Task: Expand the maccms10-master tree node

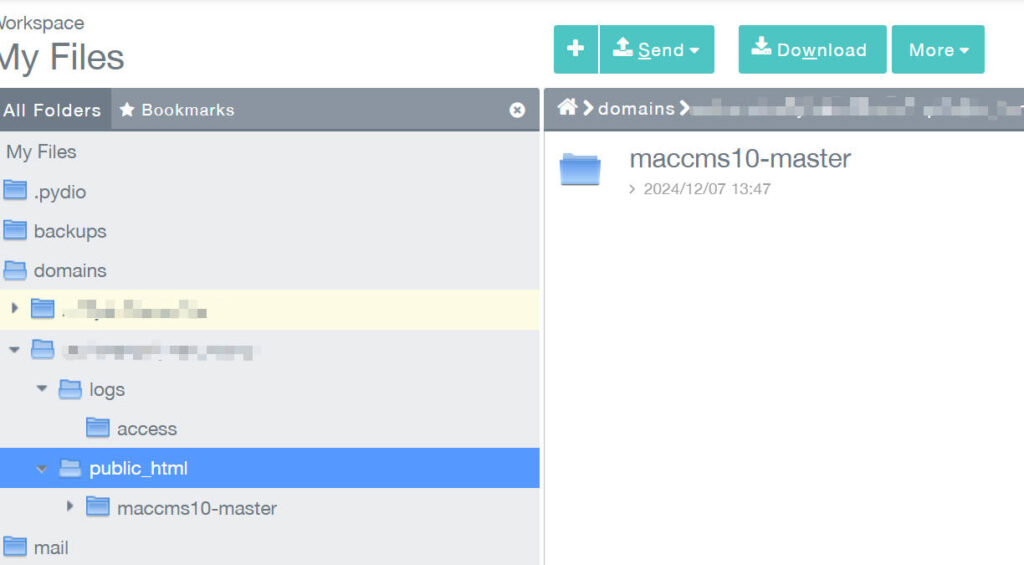Action: coord(70,506)
